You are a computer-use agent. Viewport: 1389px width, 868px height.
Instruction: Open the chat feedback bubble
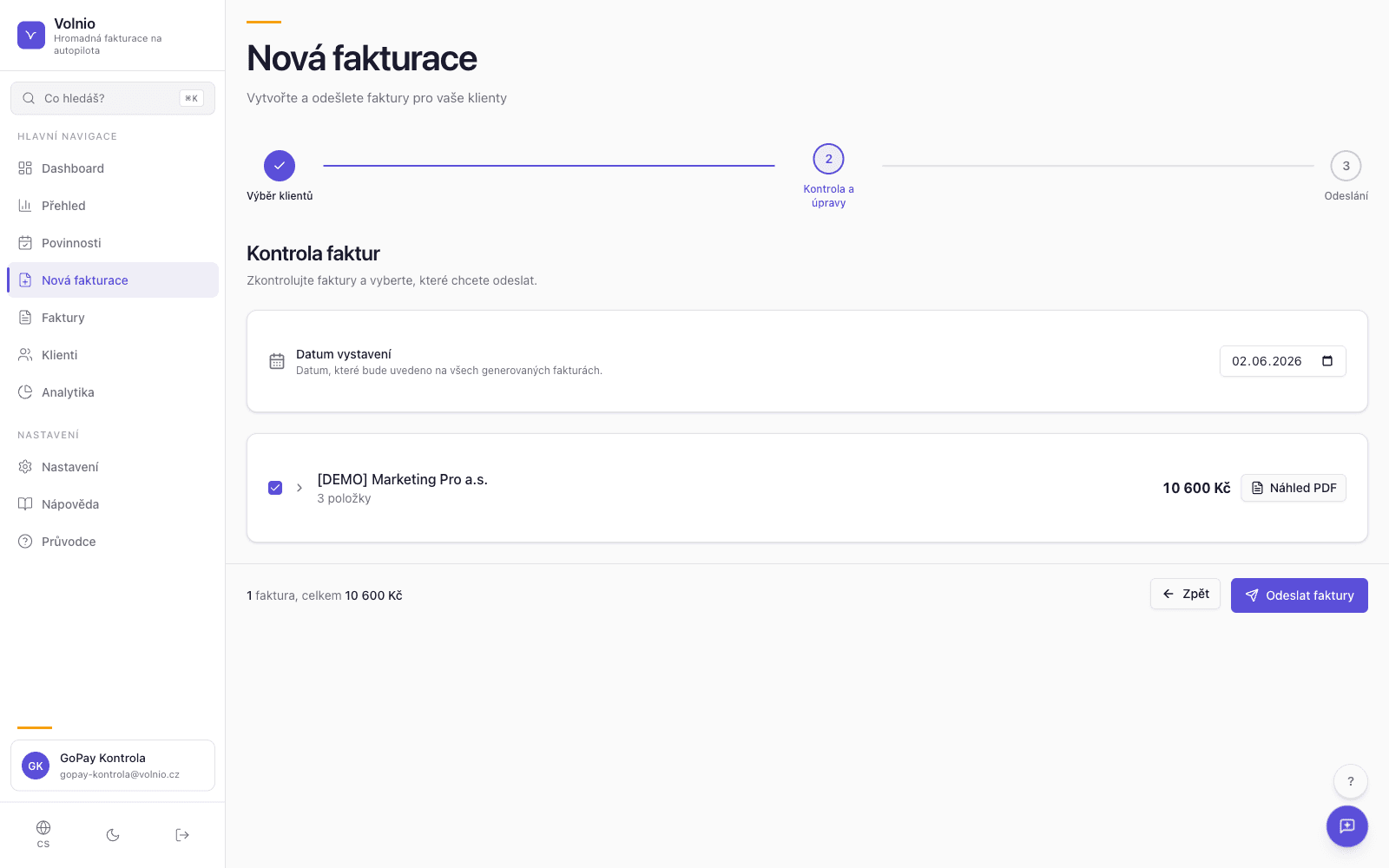click(x=1347, y=826)
